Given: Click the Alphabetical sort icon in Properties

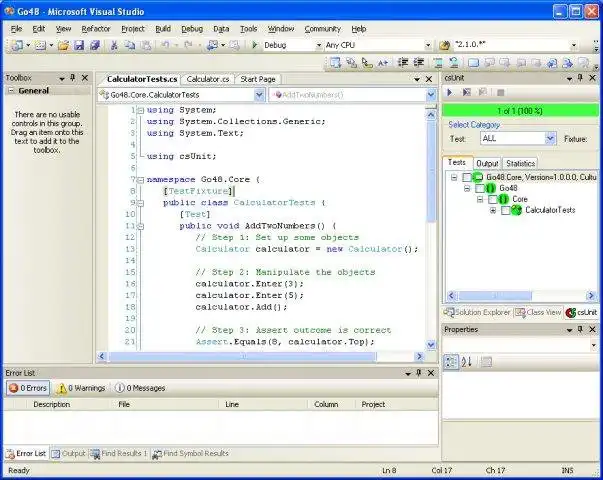Looking at the screenshot, I should (x=466, y=362).
